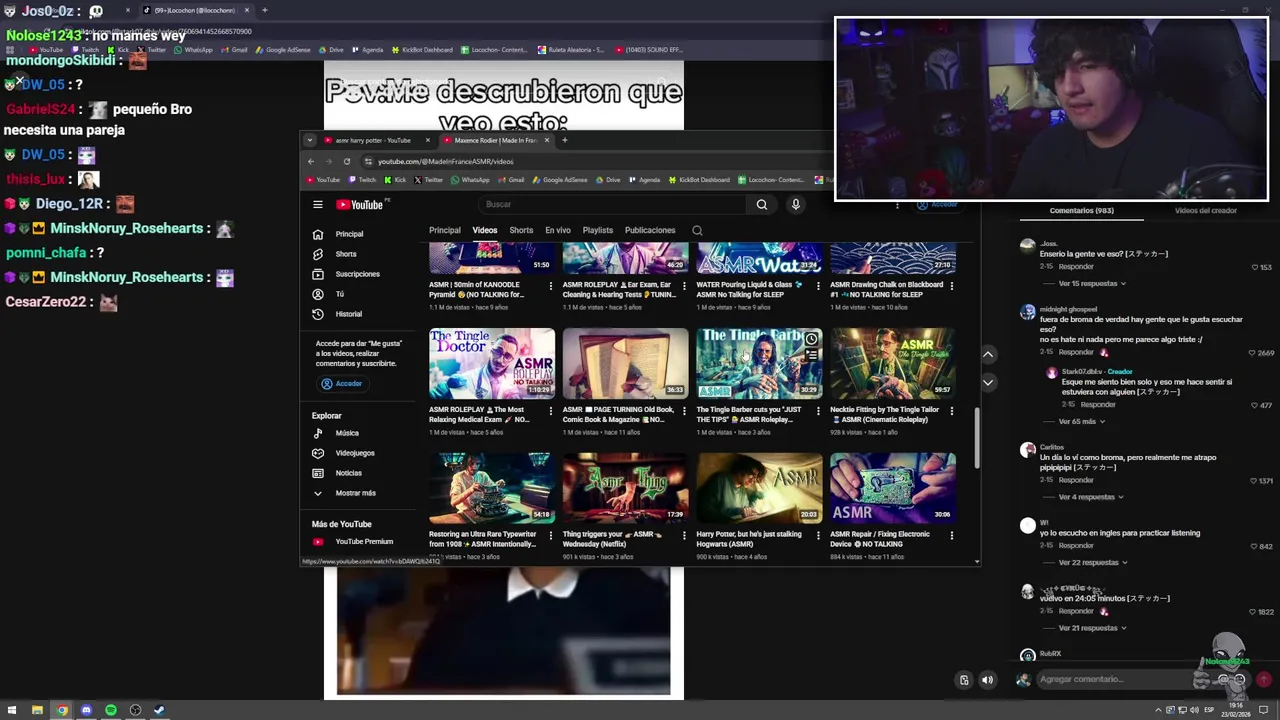Open options for Necktie Fitting video
Image resolution: width=1280 pixels, height=720 pixels.
[x=951, y=411]
